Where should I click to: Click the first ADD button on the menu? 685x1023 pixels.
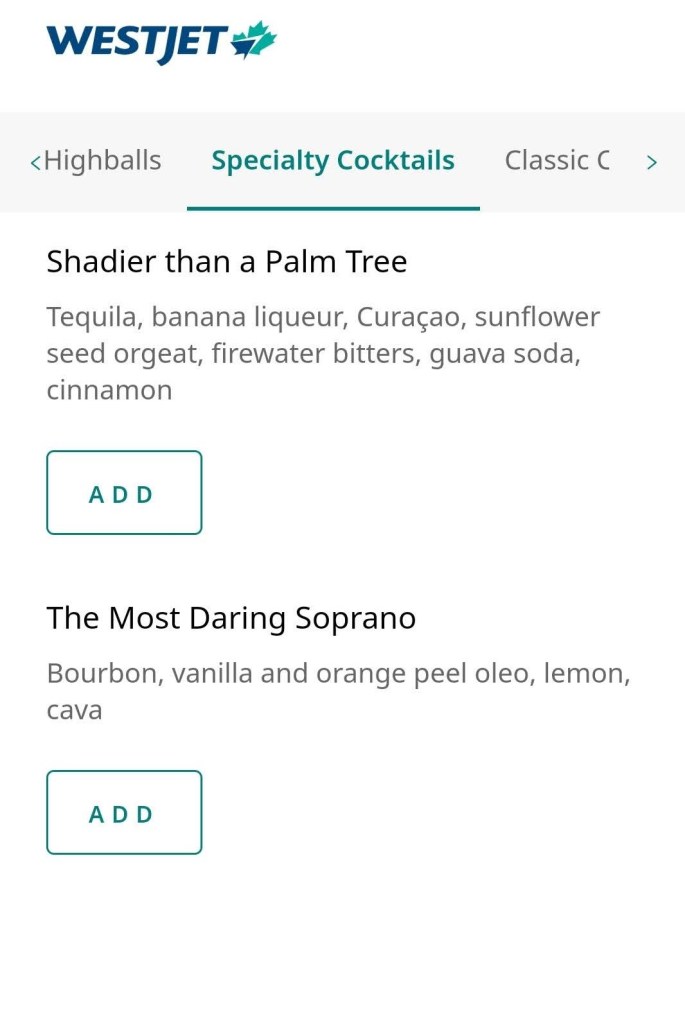124,492
